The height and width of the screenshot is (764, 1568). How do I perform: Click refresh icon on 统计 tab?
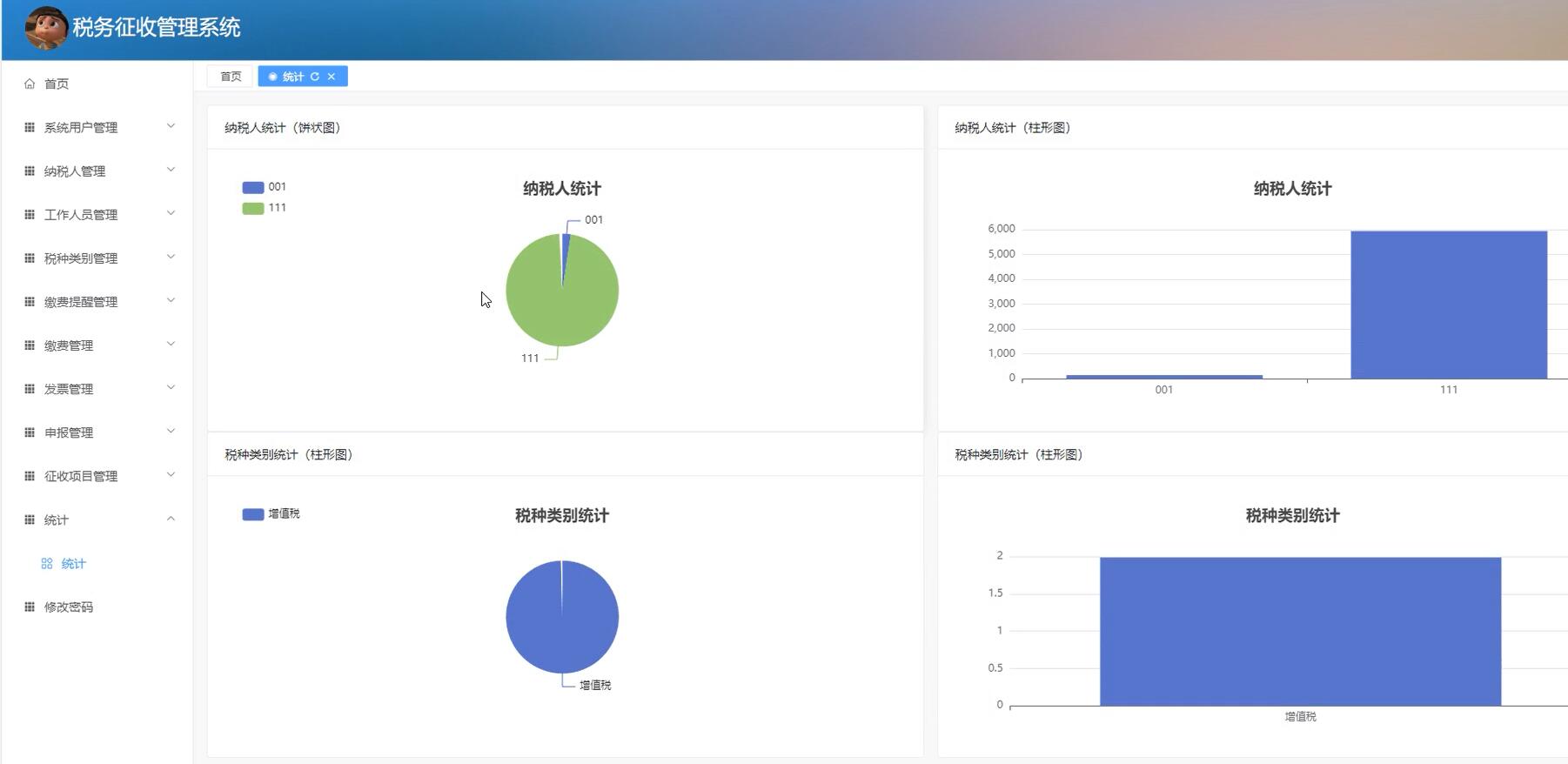tap(315, 77)
